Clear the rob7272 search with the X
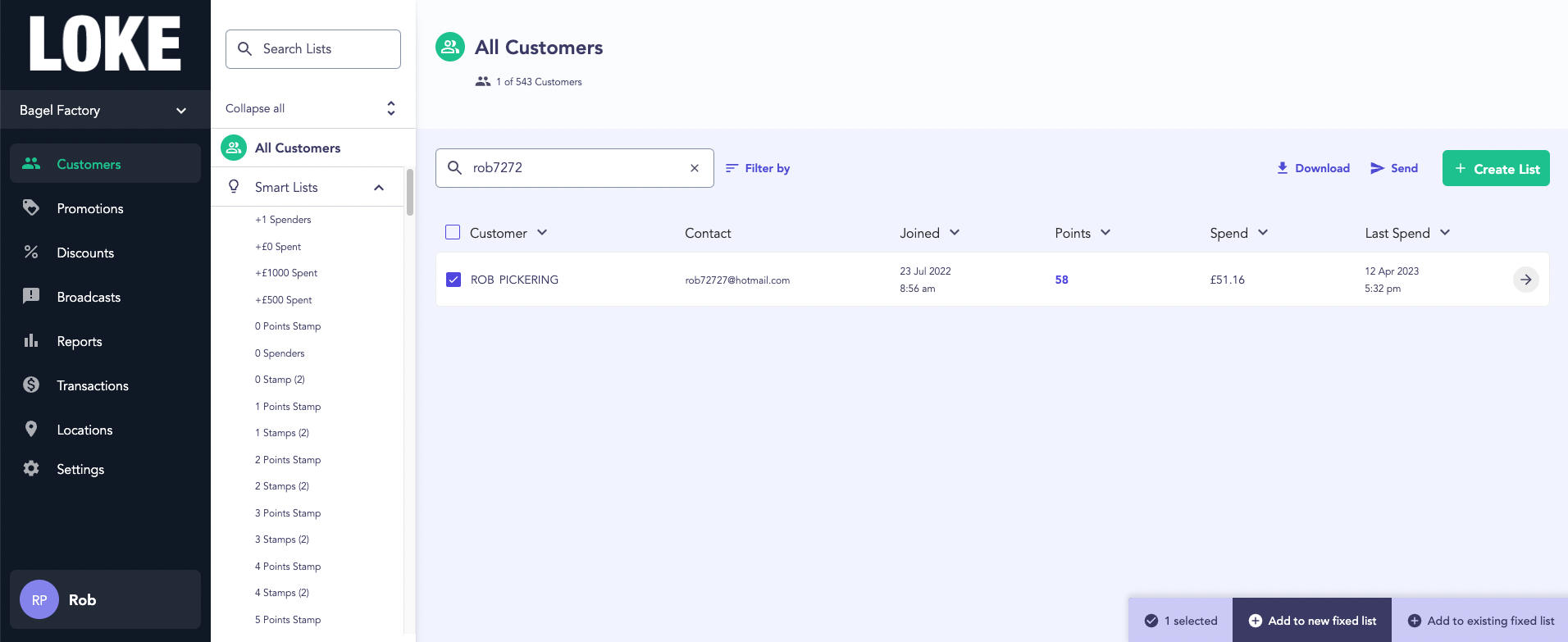 coord(695,167)
